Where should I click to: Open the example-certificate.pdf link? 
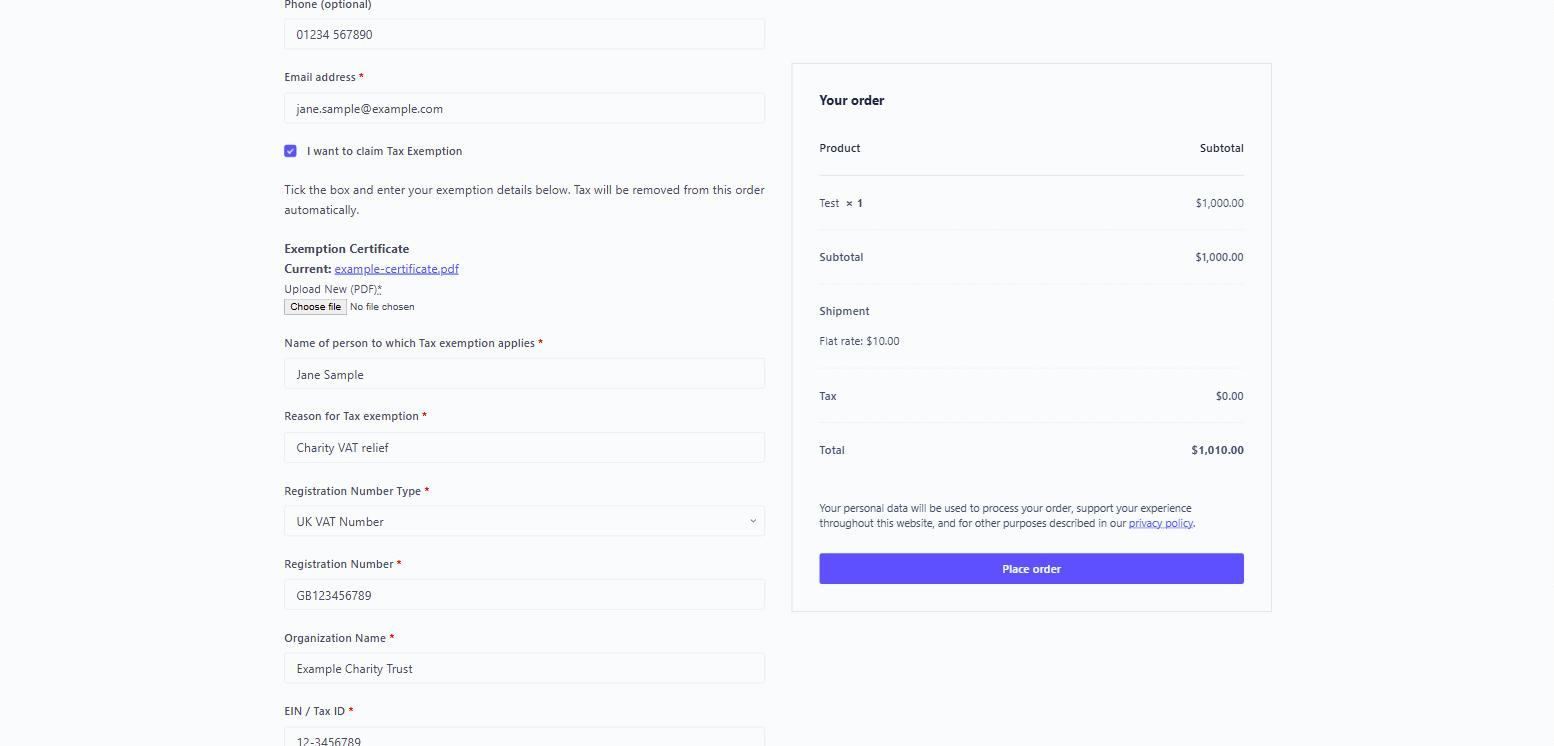396,269
